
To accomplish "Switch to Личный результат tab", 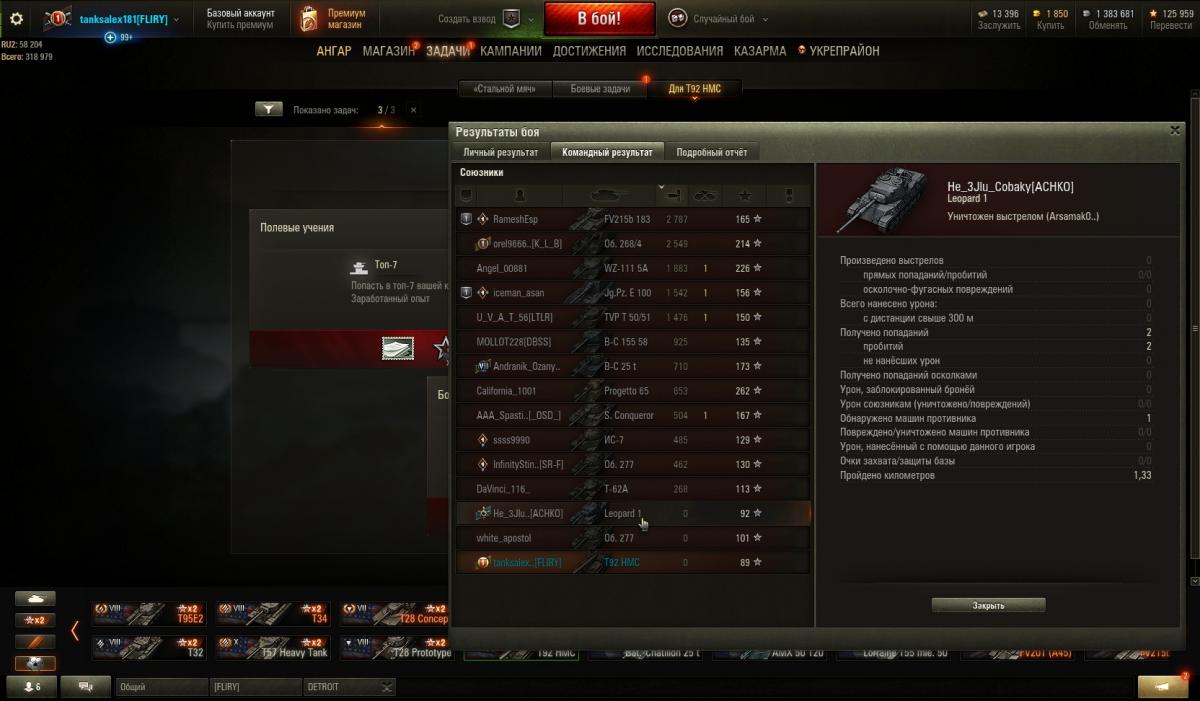I will (x=500, y=152).
